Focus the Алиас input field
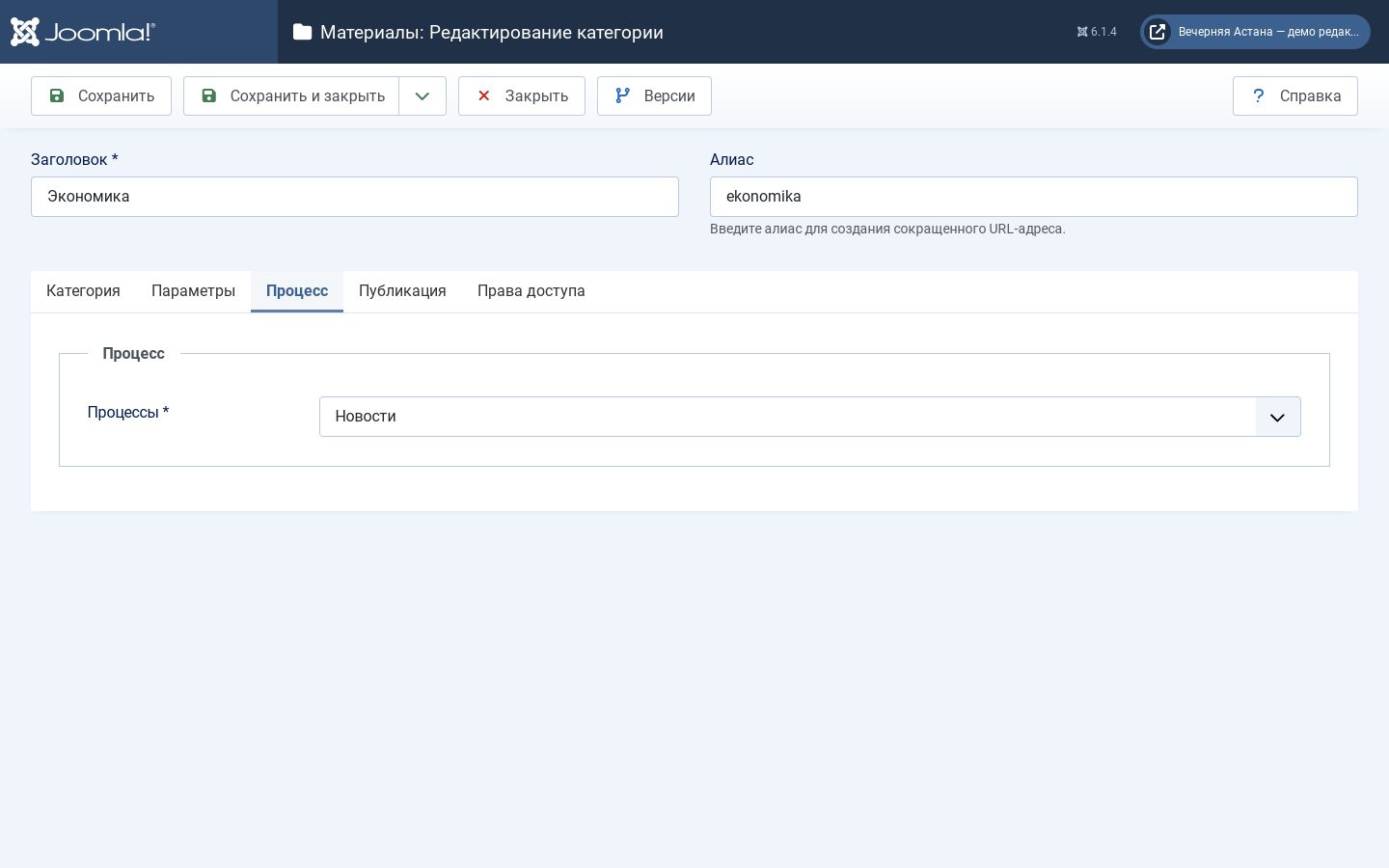 click(x=1034, y=197)
